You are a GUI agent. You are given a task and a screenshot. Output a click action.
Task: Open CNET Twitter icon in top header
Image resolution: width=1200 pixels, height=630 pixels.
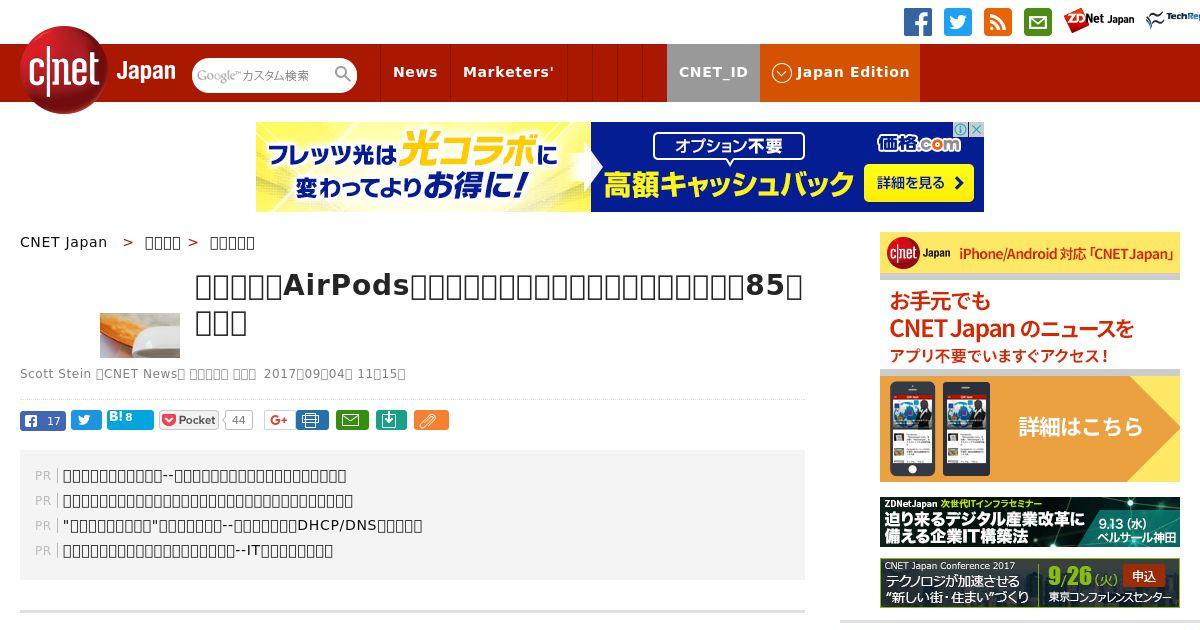(958, 22)
